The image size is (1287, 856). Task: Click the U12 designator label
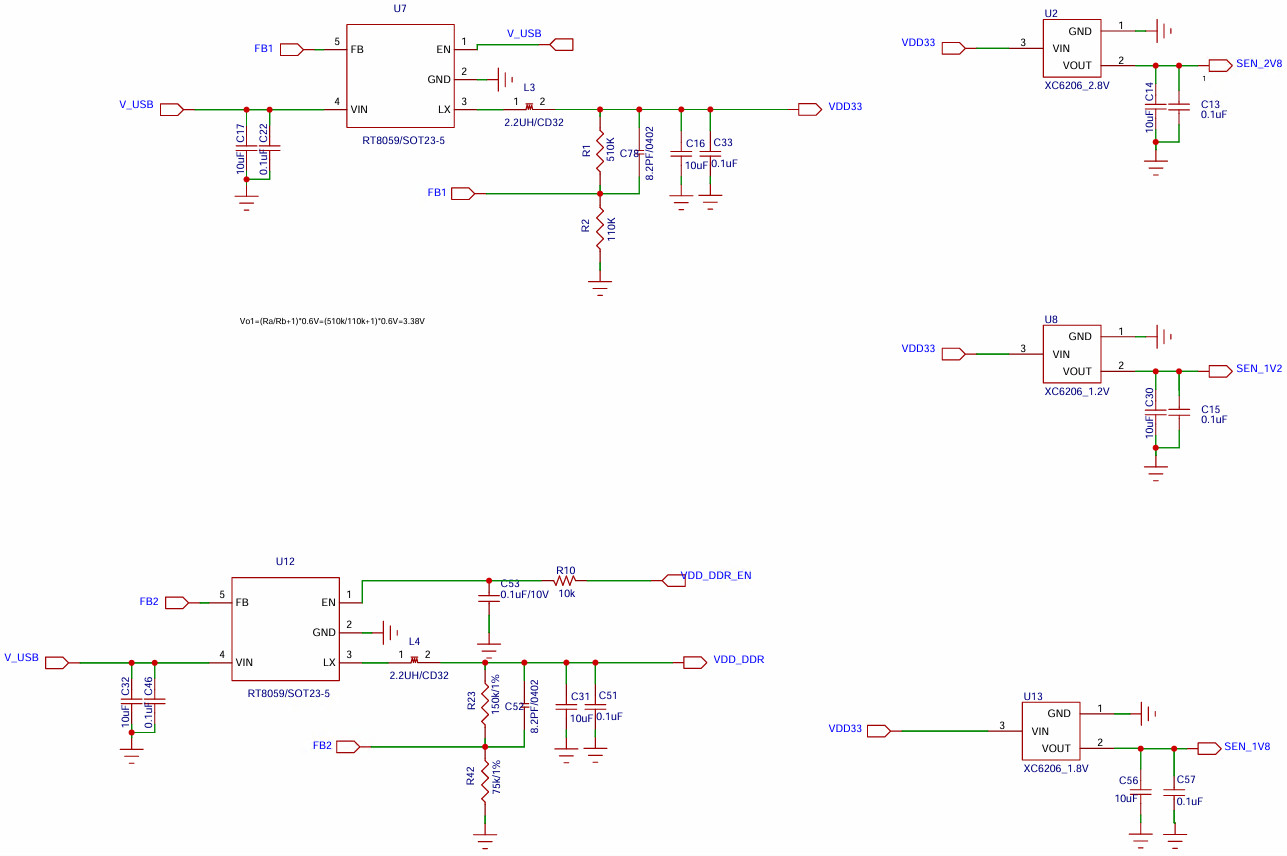click(285, 561)
